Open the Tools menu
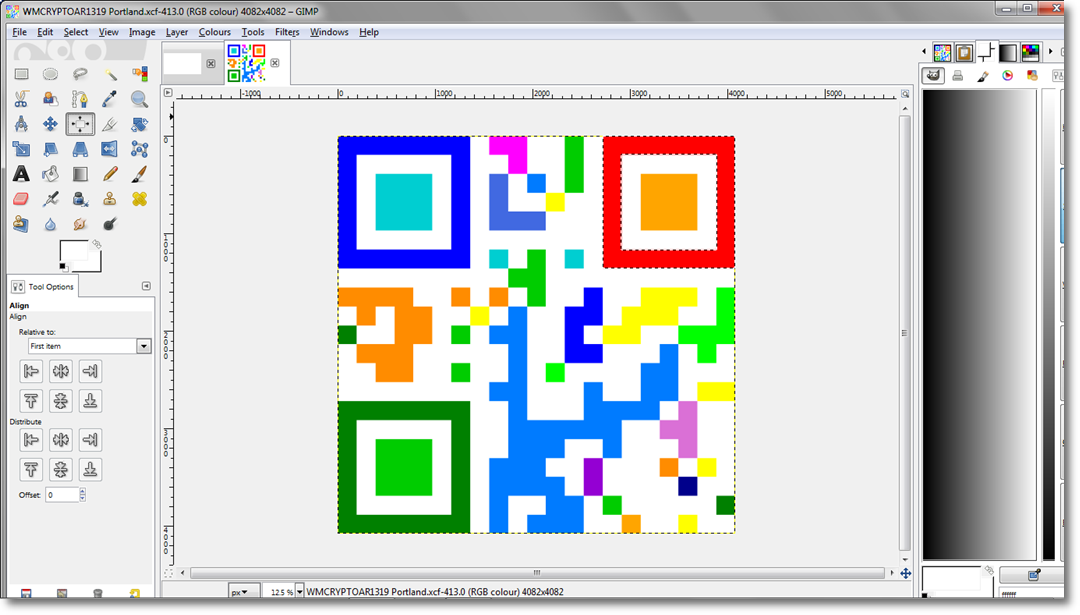Viewport: 1080px width, 615px height. click(x=253, y=32)
